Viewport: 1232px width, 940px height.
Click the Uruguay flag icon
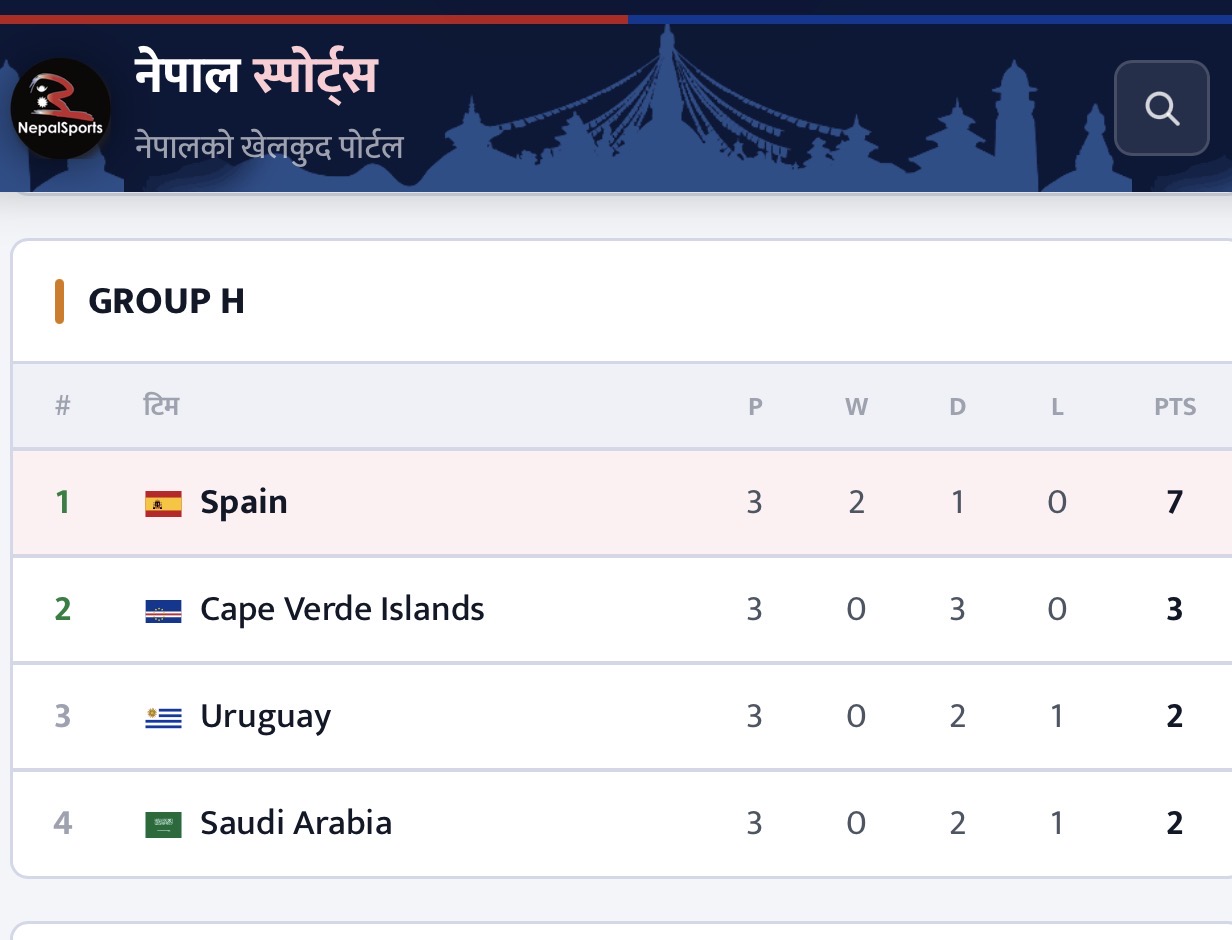(x=163, y=717)
